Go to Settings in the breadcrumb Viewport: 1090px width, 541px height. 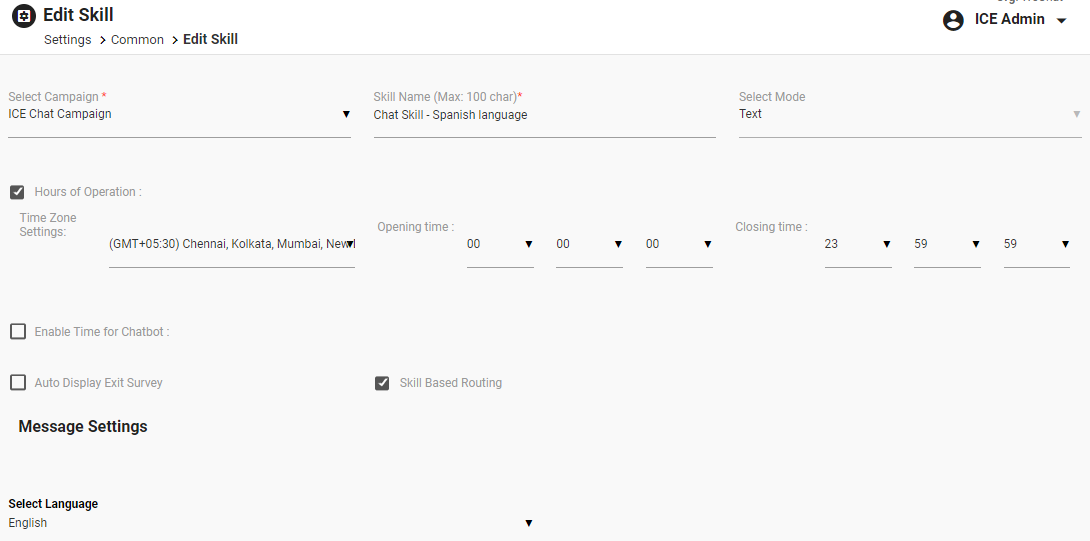click(x=67, y=40)
